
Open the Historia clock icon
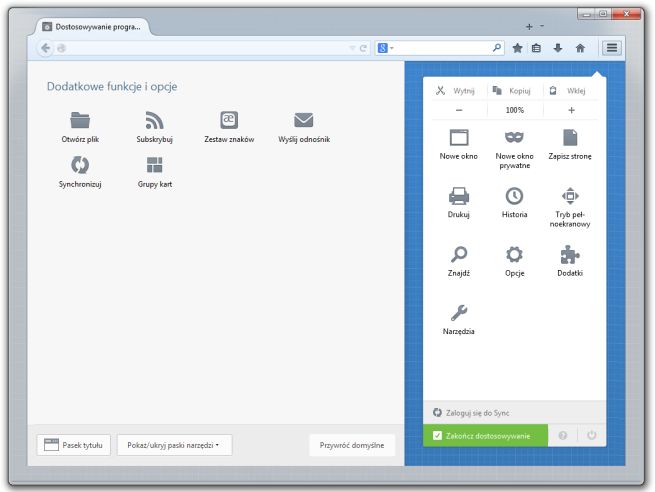[x=514, y=196]
